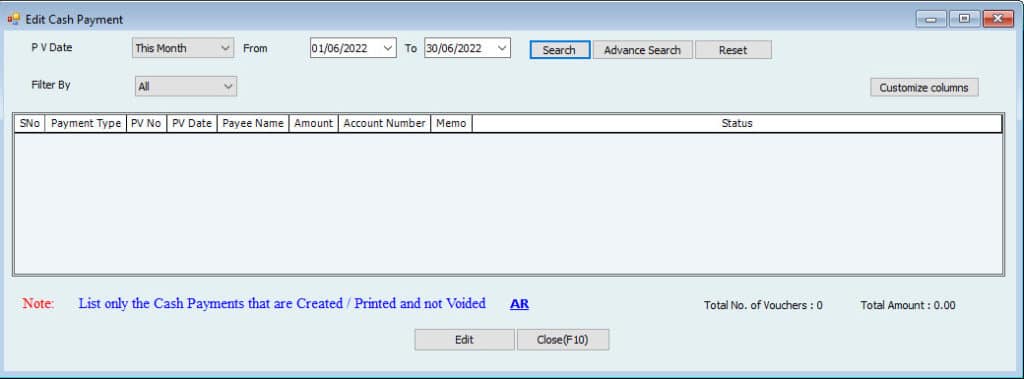This screenshot has height=379, width=1024.
Task: Click the Edit Cash Payment window icon
Action: click(13, 20)
